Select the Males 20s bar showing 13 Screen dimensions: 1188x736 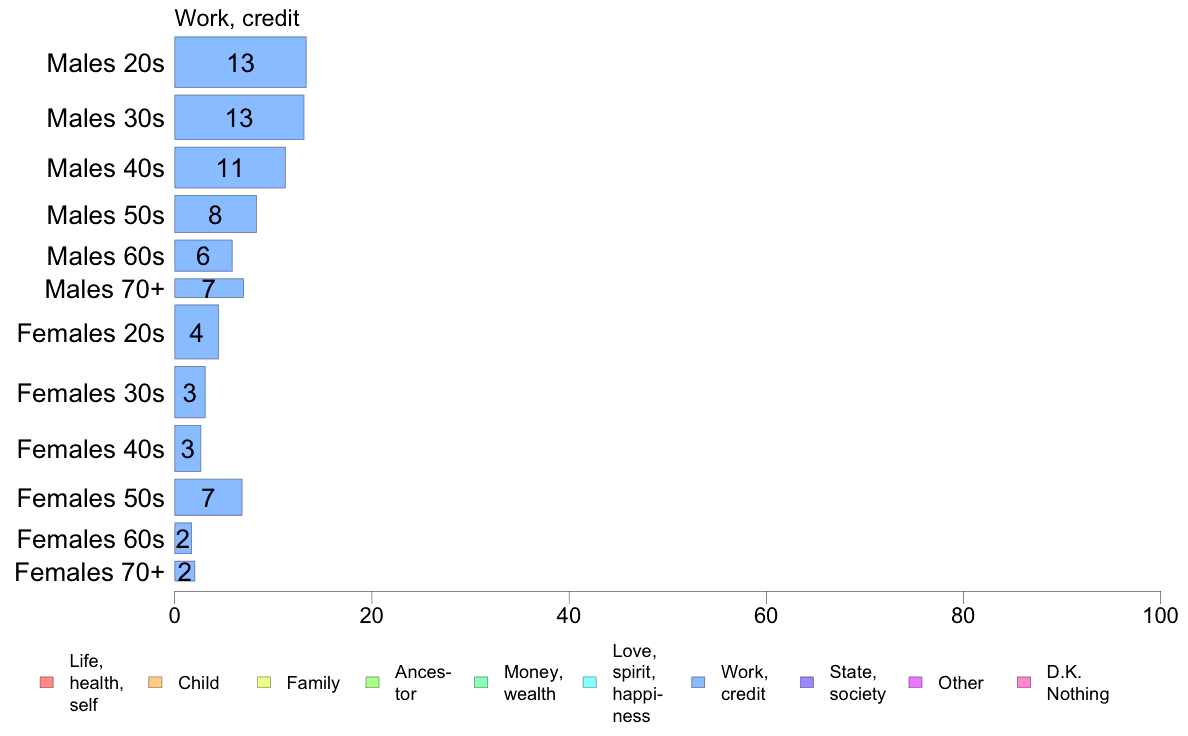click(240, 62)
